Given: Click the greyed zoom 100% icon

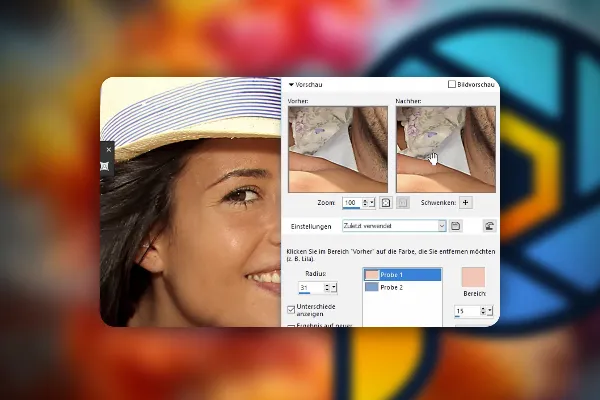Looking at the screenshot, I should [x=403, y=202].
